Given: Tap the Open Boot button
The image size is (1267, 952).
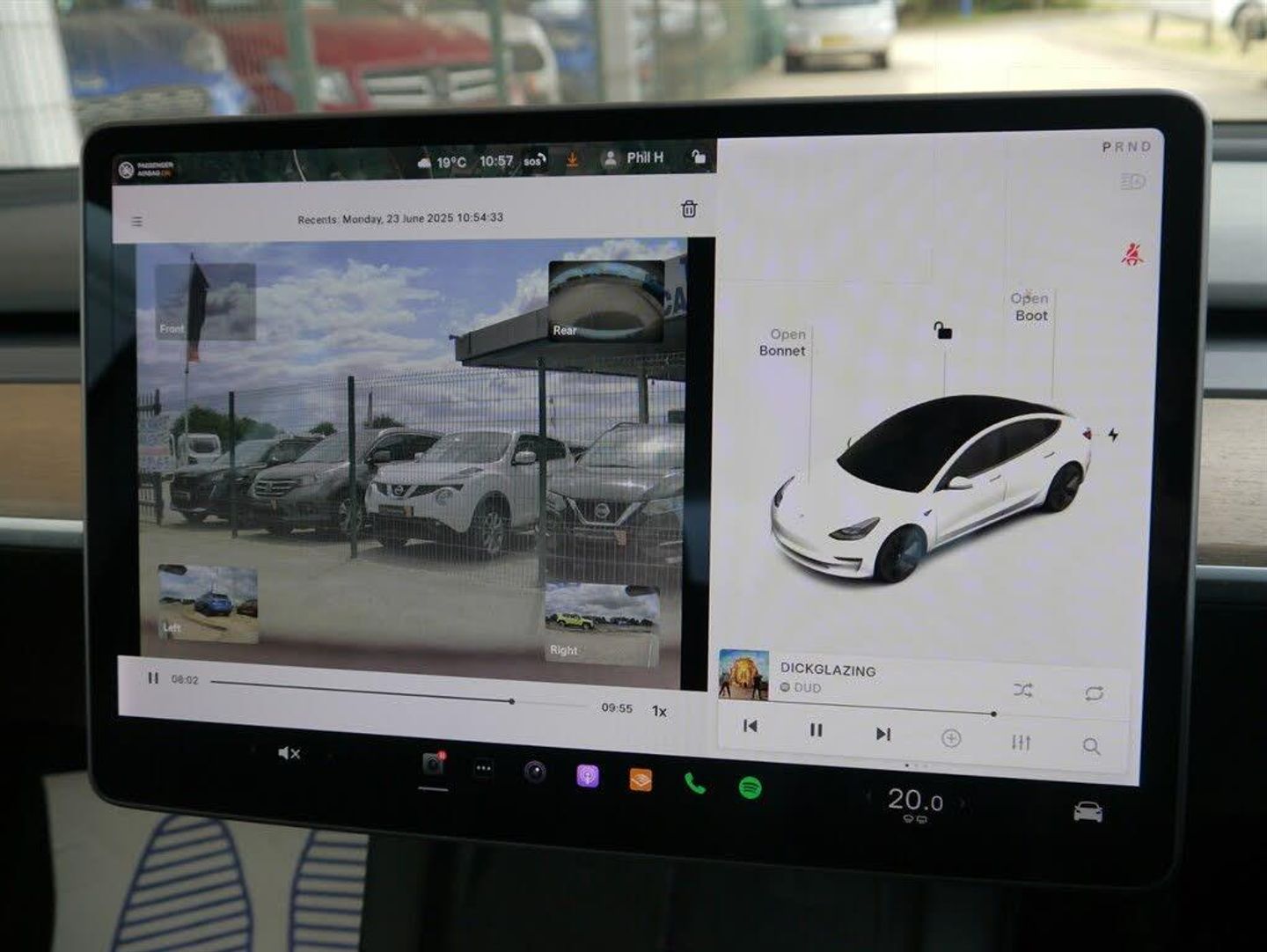Looking at the screenshot, I should tap(1029, 307).
